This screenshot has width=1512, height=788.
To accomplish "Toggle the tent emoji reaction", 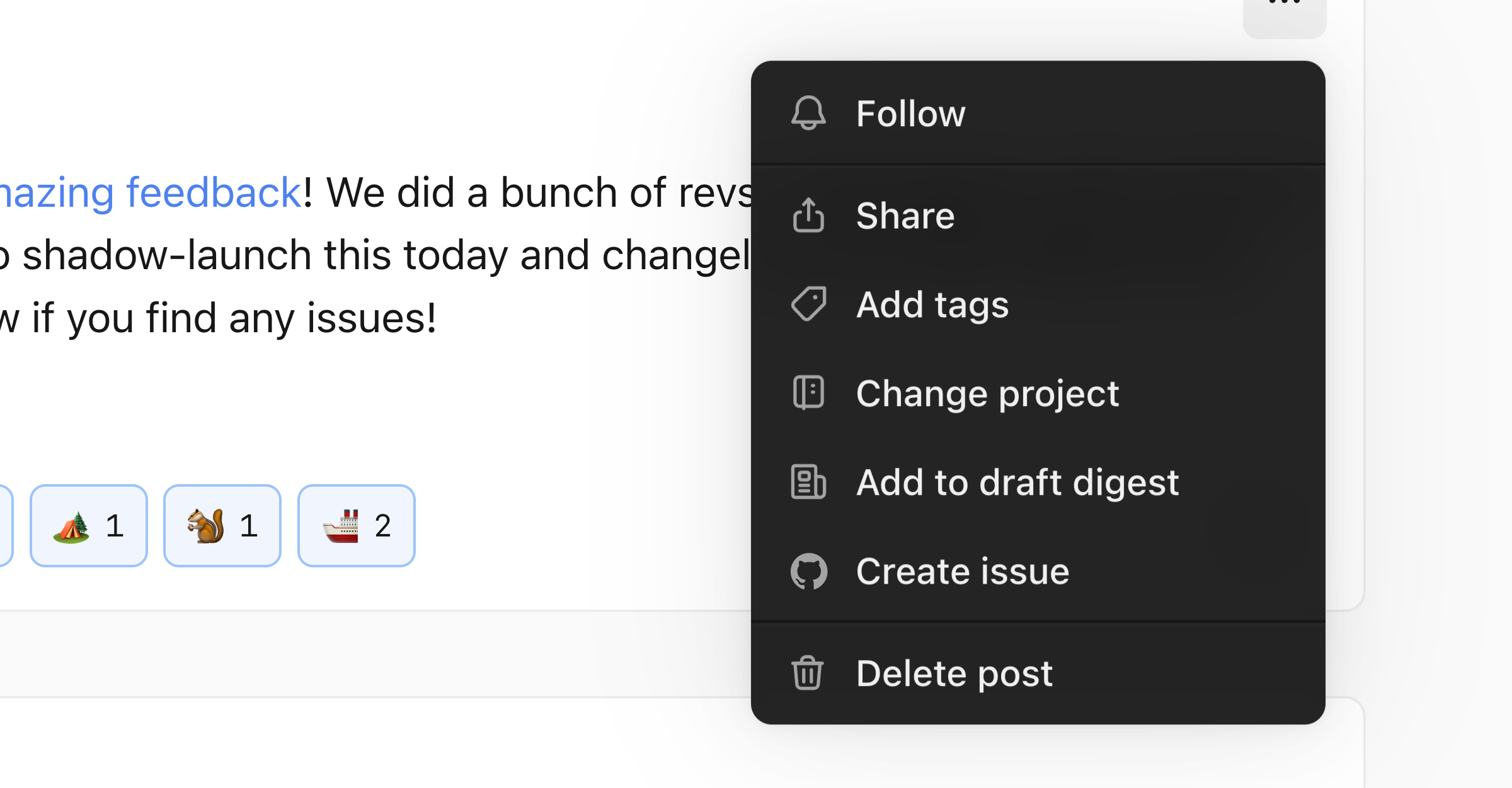I will 89,526.
